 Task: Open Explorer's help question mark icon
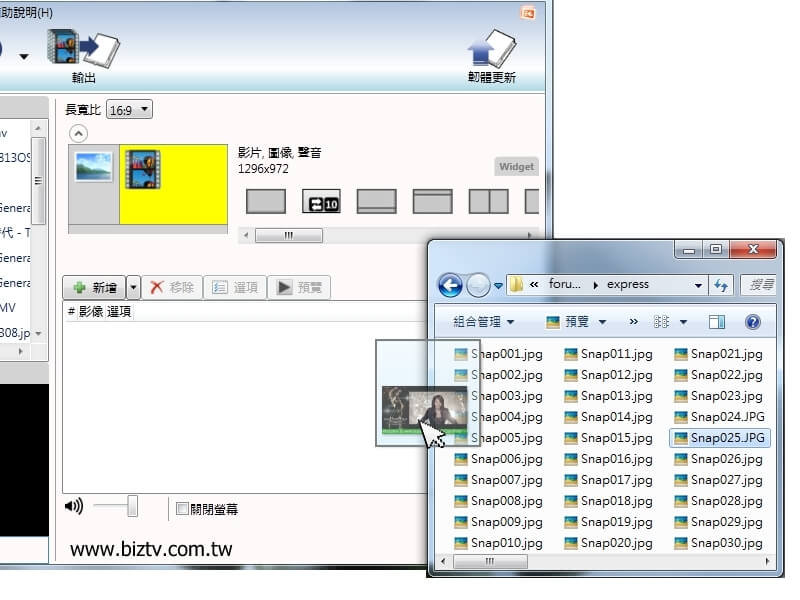pos(753,322)
